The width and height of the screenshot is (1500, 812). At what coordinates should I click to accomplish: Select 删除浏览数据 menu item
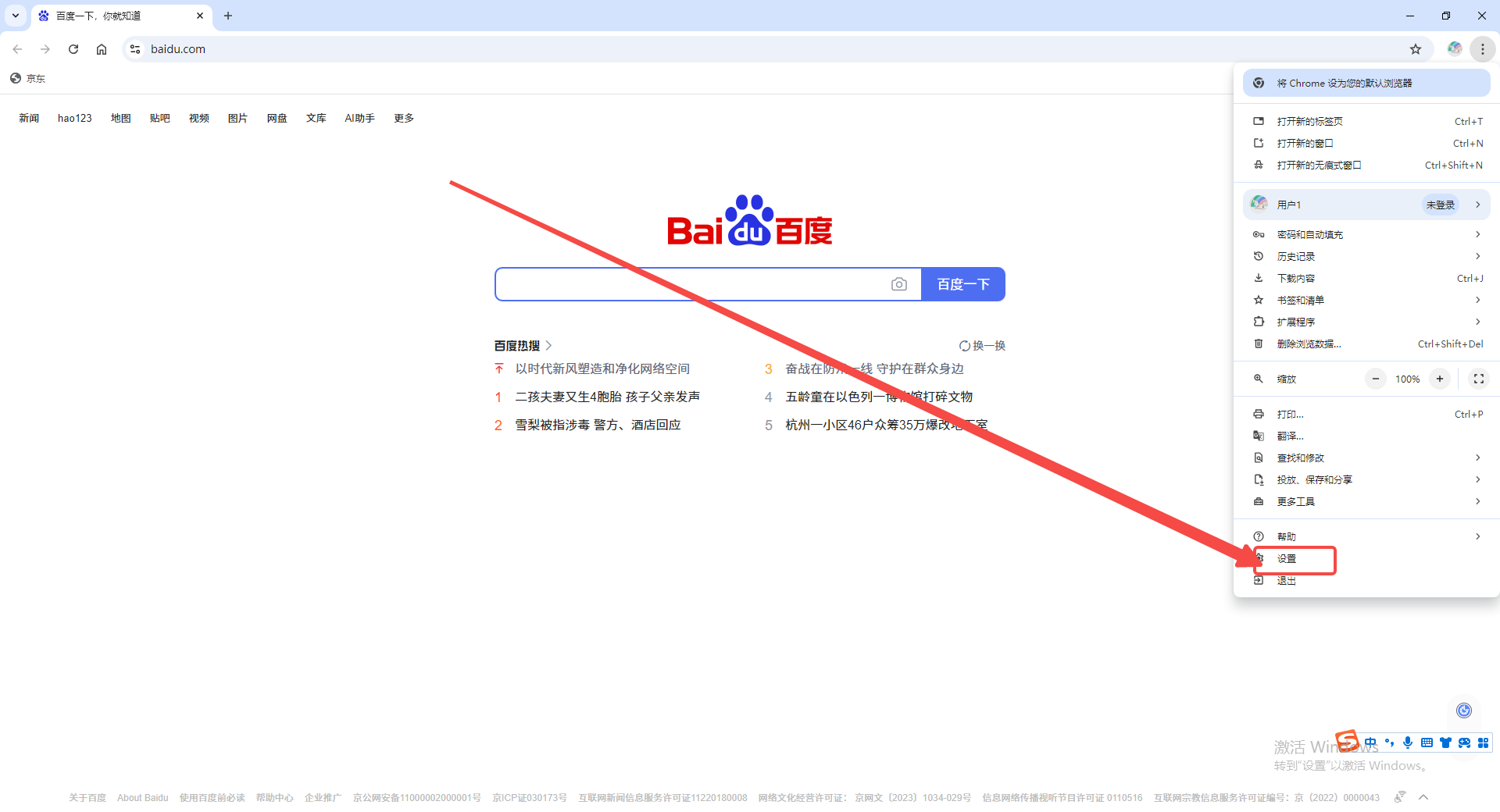(x=1366, y=344)
